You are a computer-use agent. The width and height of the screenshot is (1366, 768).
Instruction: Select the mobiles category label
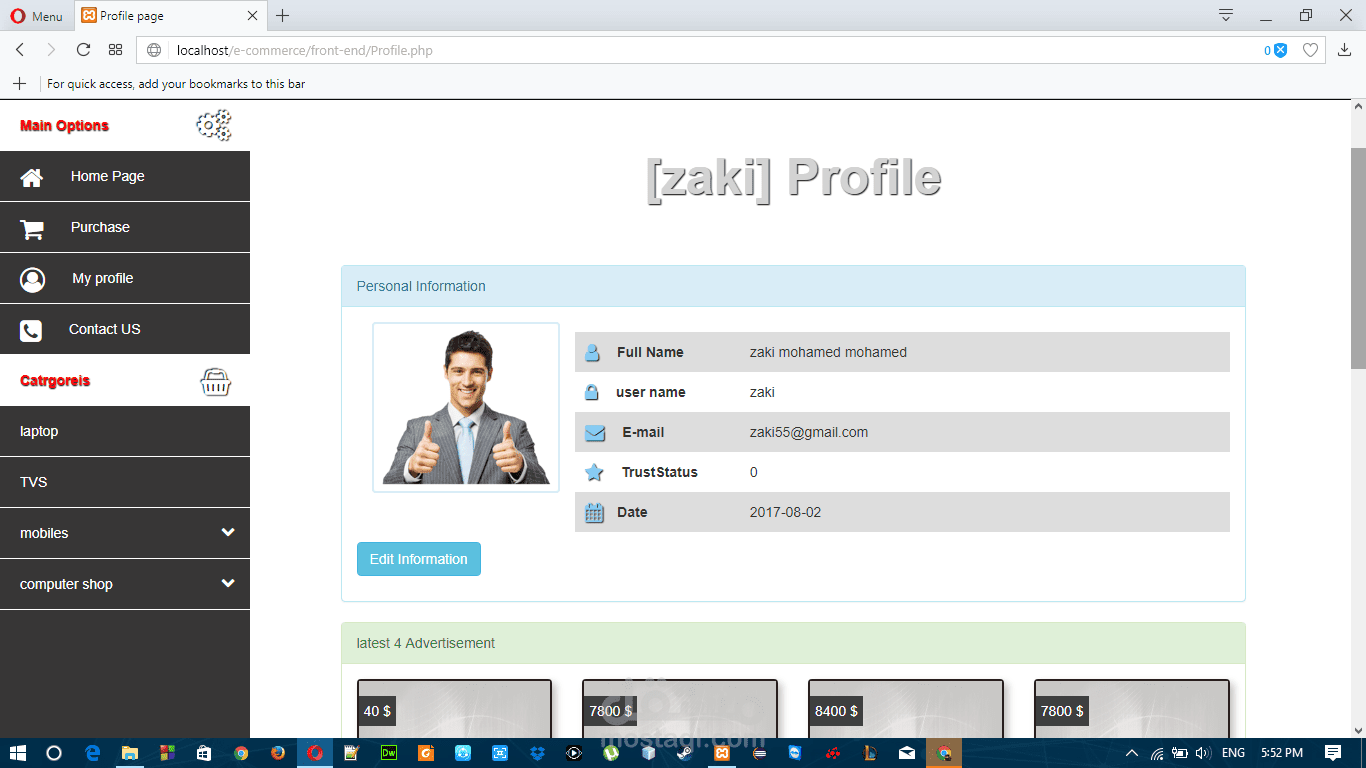coord(44,533)
